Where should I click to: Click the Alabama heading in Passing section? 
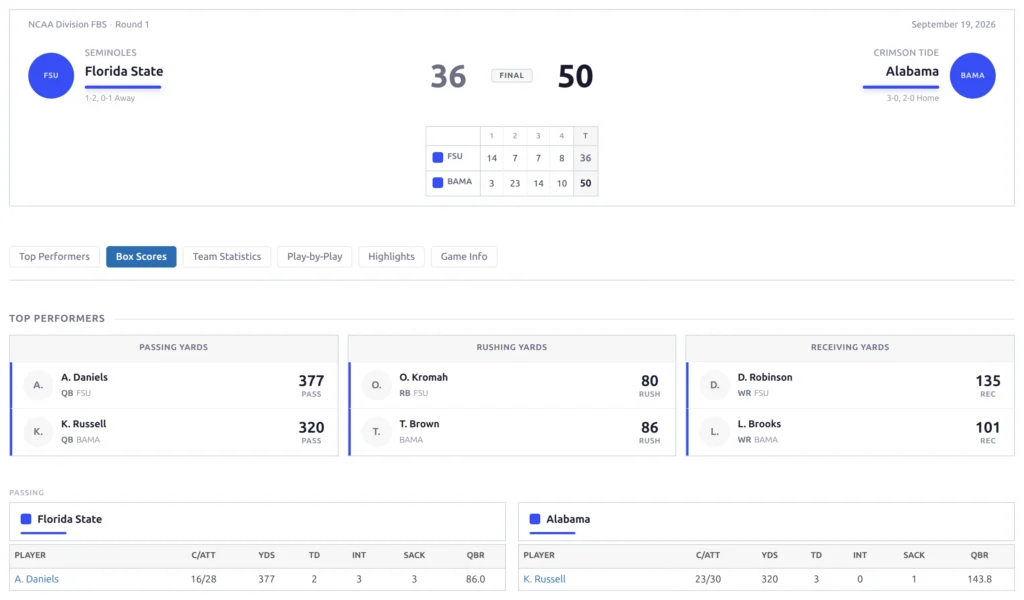click(x=568, y=519)
